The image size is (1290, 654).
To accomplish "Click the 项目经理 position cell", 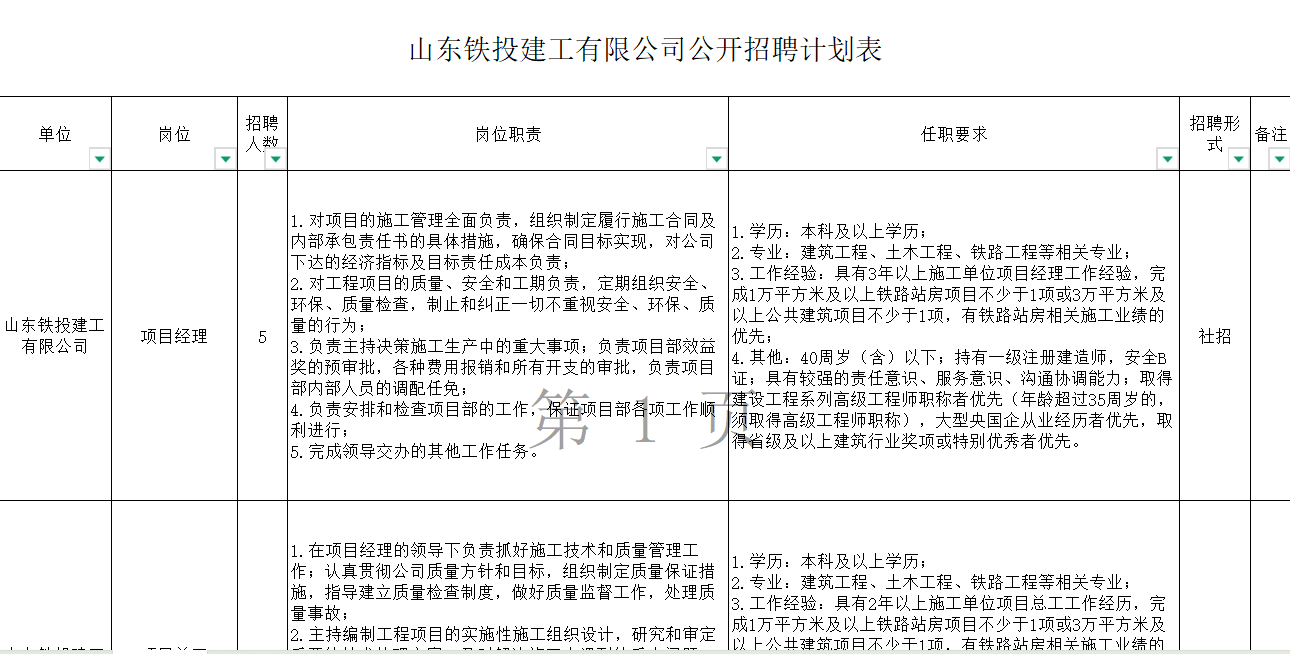I will (174, 336).
